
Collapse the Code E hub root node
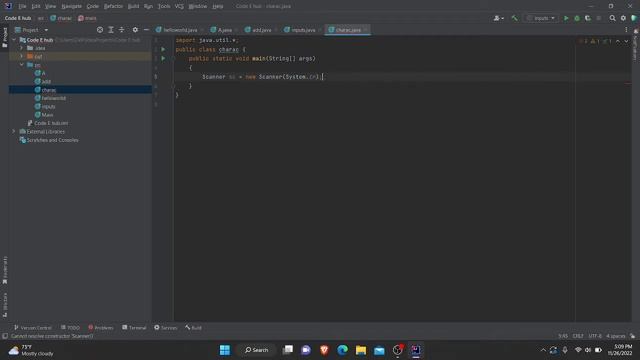click(x=14, y=40)
